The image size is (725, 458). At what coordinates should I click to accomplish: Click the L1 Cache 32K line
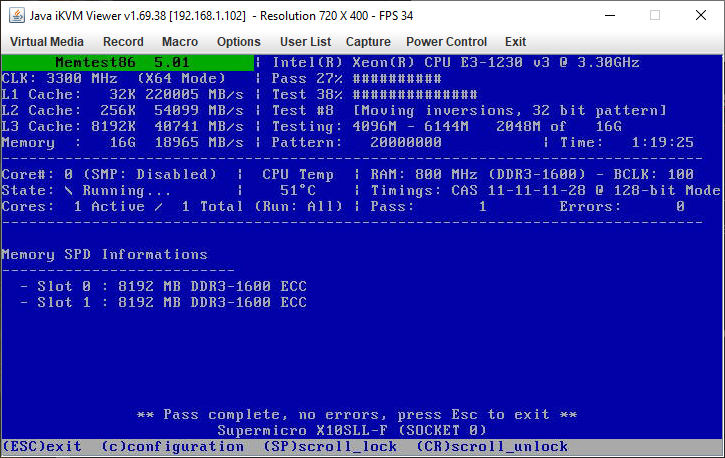123,95
